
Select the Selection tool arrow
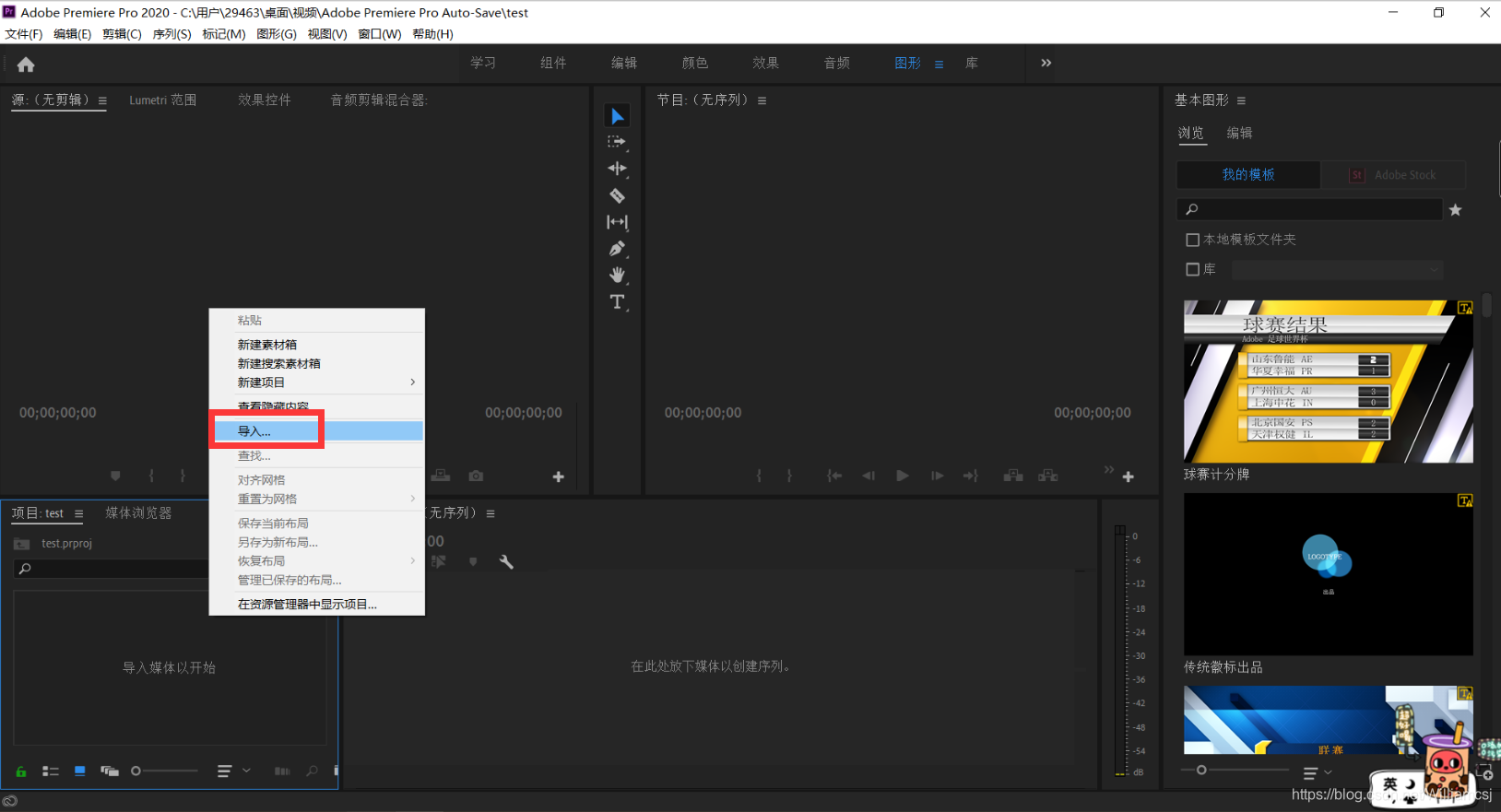point(618,116)
